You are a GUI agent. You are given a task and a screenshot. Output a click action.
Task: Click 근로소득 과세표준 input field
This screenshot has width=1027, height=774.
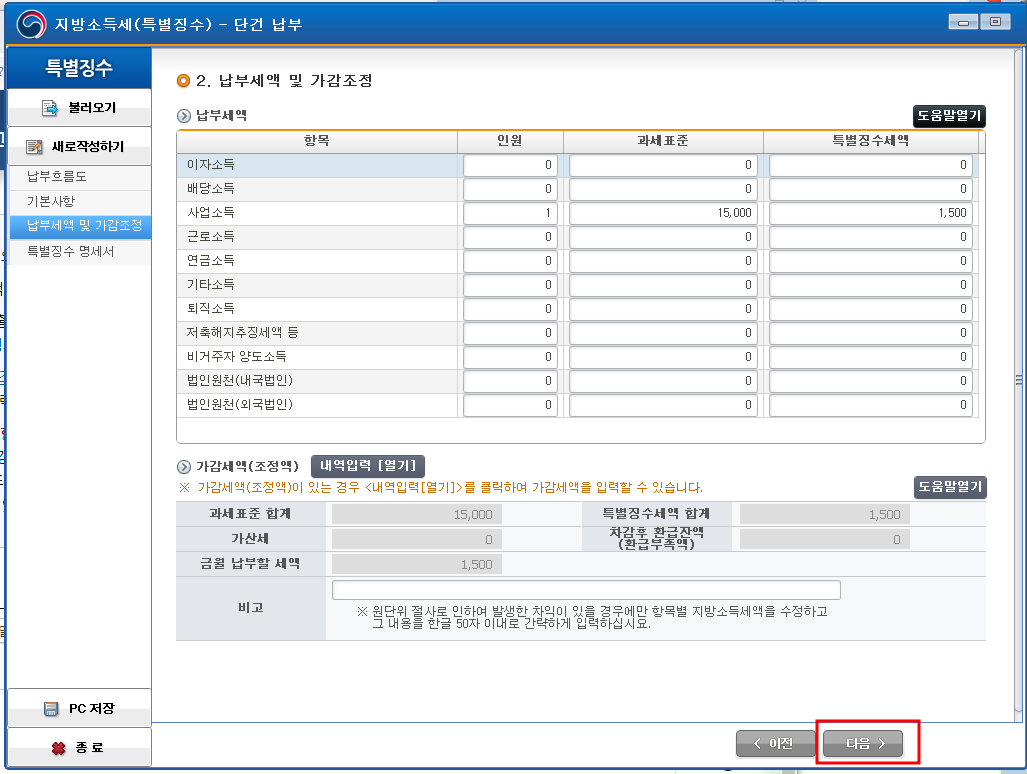663,238
